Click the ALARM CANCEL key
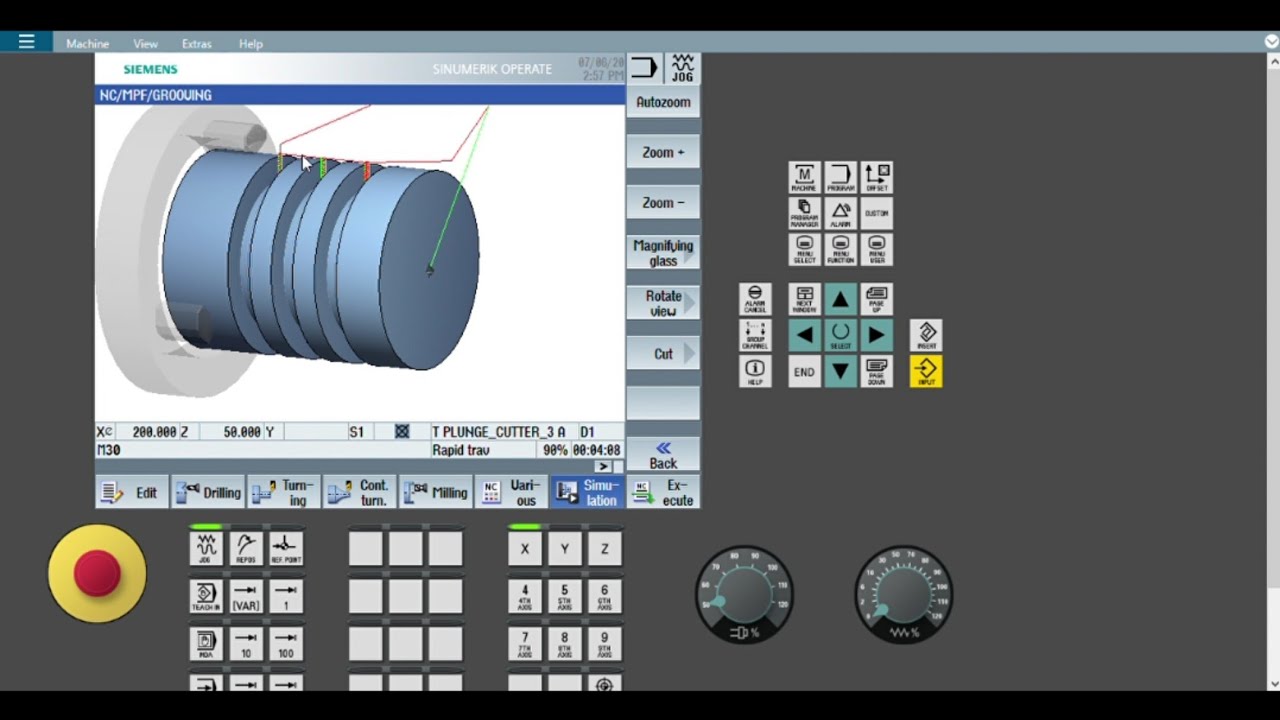Screen dimensions: 1280x720 coord(755,299)
